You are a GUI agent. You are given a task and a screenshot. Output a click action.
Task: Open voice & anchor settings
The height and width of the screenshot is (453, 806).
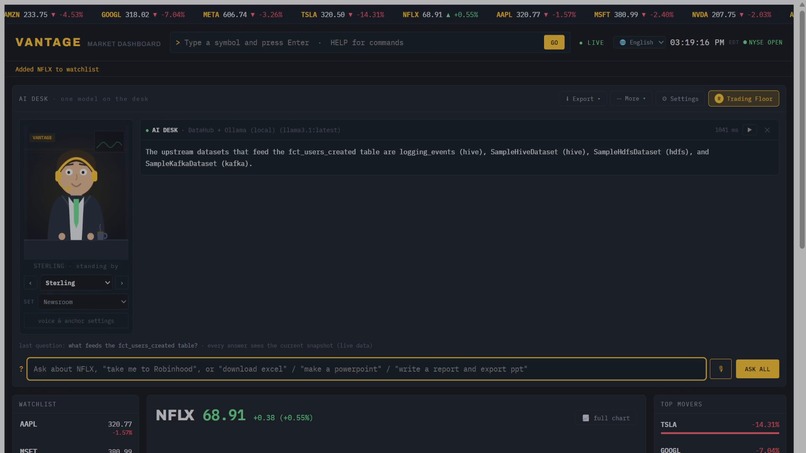(76, 321)
